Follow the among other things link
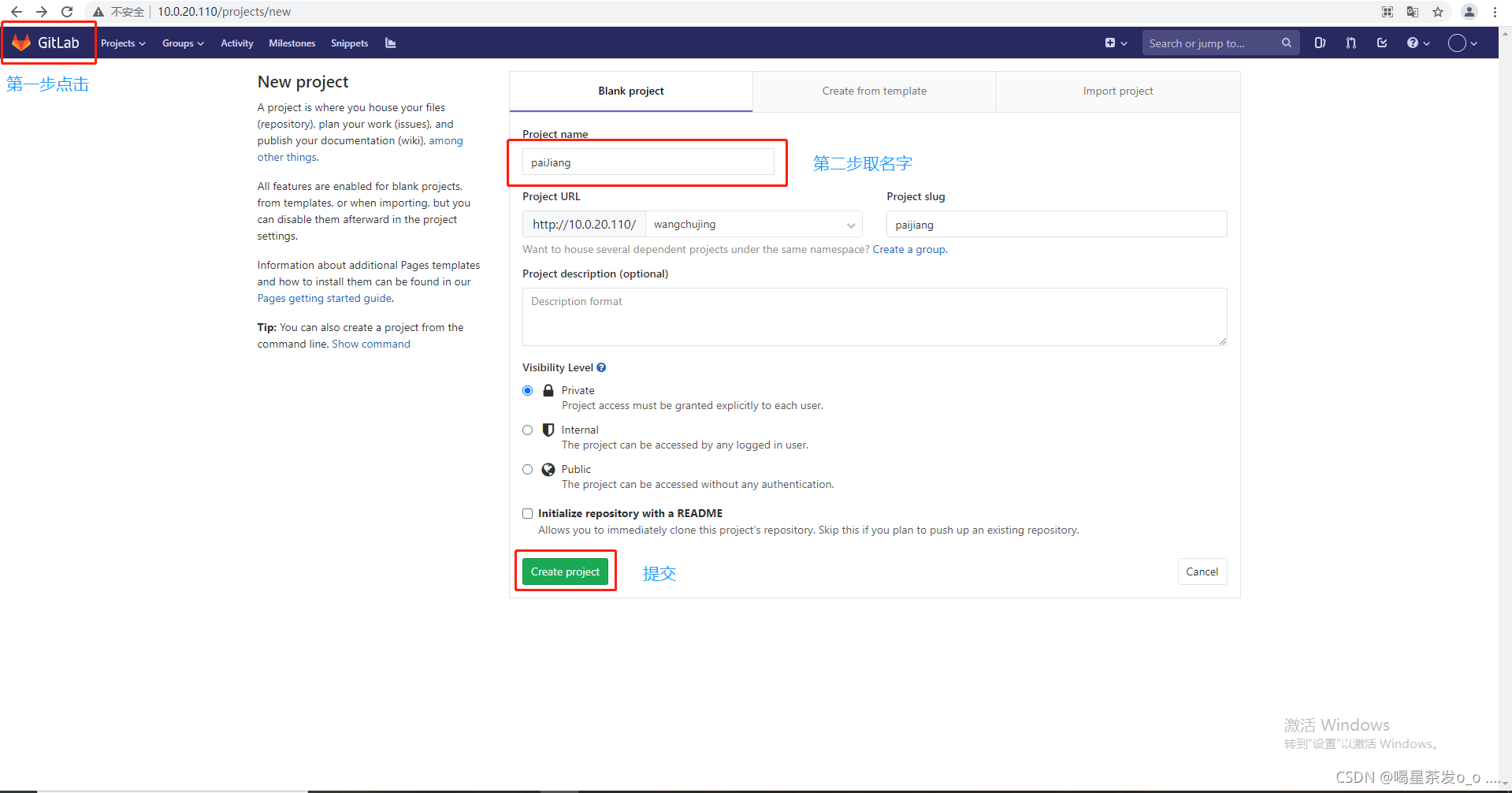Image resolution: width=1512 pixels, height=793 pixels. [360, 149]
